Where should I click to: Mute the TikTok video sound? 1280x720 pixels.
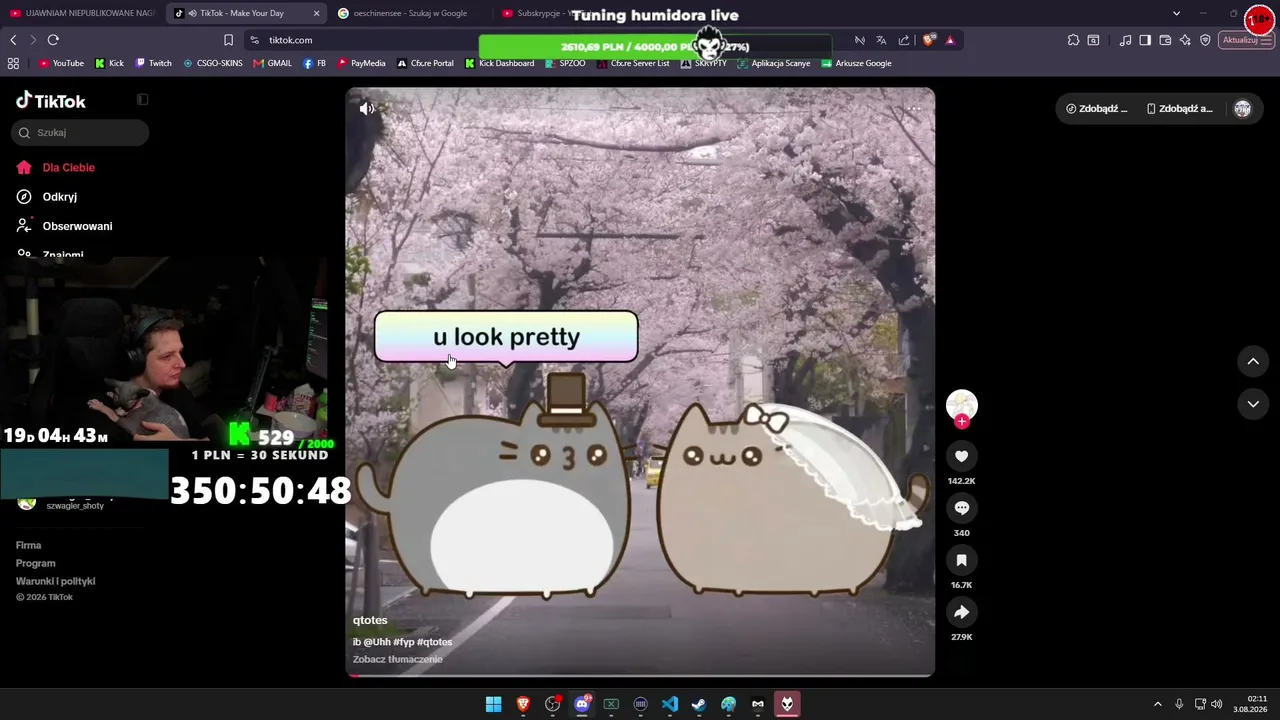[367, 108]
